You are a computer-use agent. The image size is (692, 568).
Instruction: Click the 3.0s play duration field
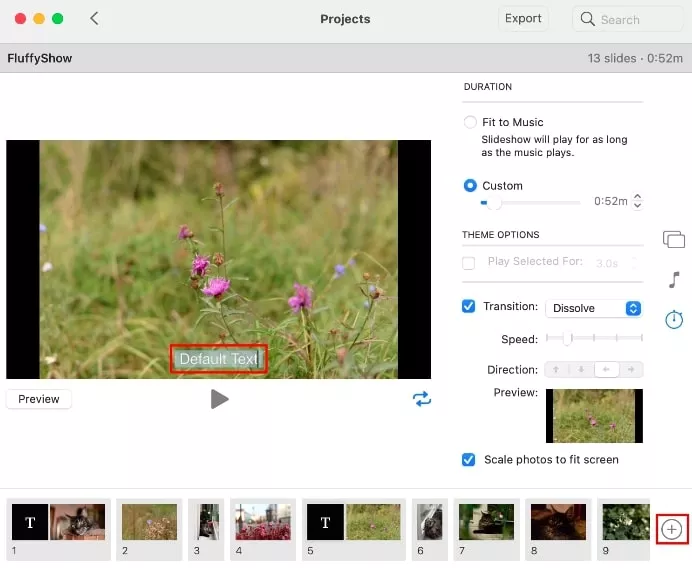pyautogui.click(x=607, y=263)
